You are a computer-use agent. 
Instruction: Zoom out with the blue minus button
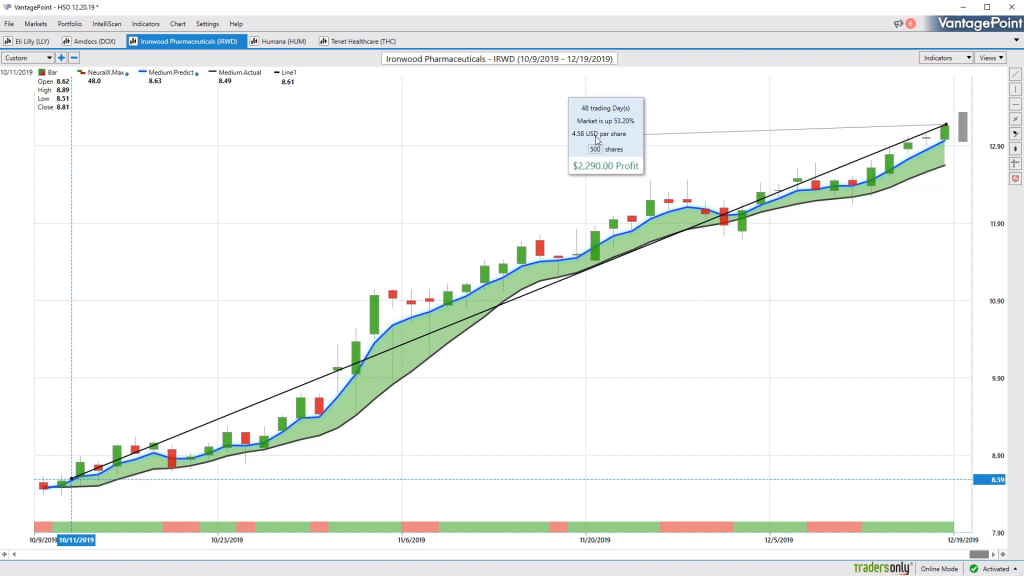click(x=74, y=58)
